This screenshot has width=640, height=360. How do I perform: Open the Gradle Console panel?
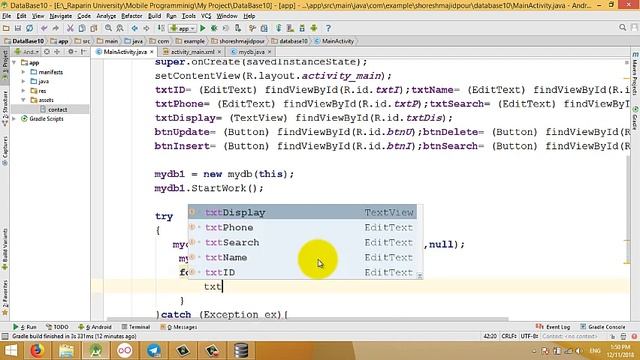tap(602, 327)
